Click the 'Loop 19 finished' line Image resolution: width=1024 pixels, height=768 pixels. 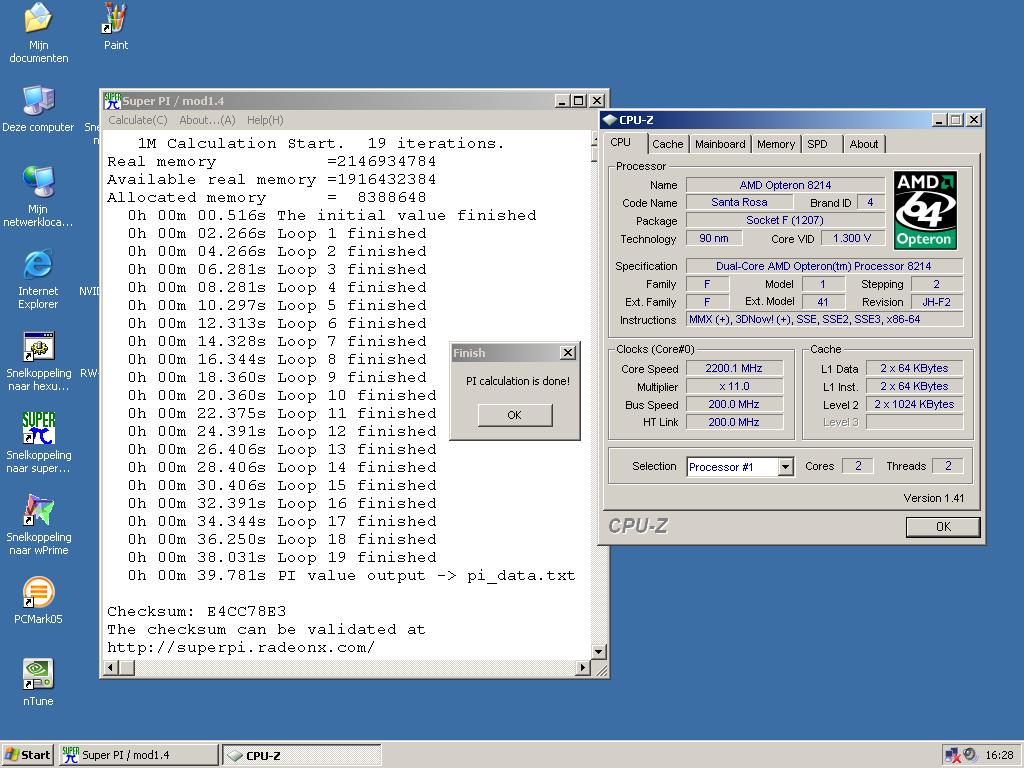point(282,558)
